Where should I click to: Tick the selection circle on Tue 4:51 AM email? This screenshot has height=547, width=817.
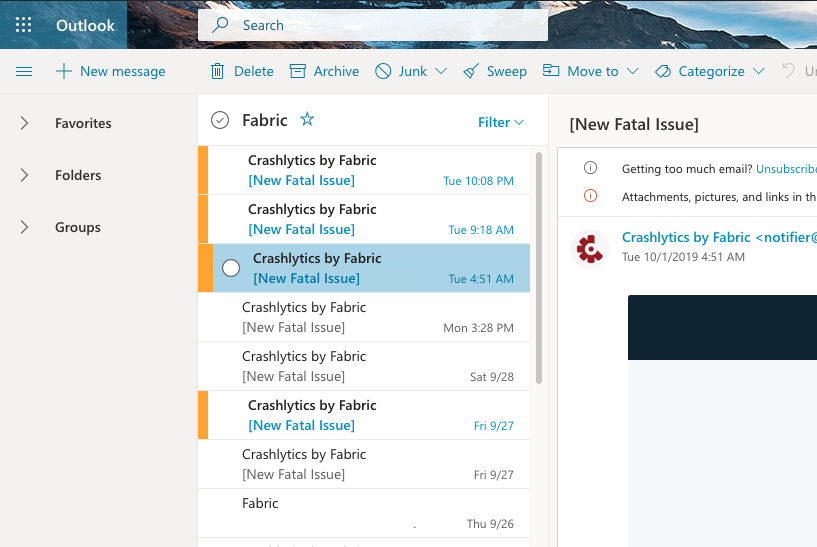point(231,268)
